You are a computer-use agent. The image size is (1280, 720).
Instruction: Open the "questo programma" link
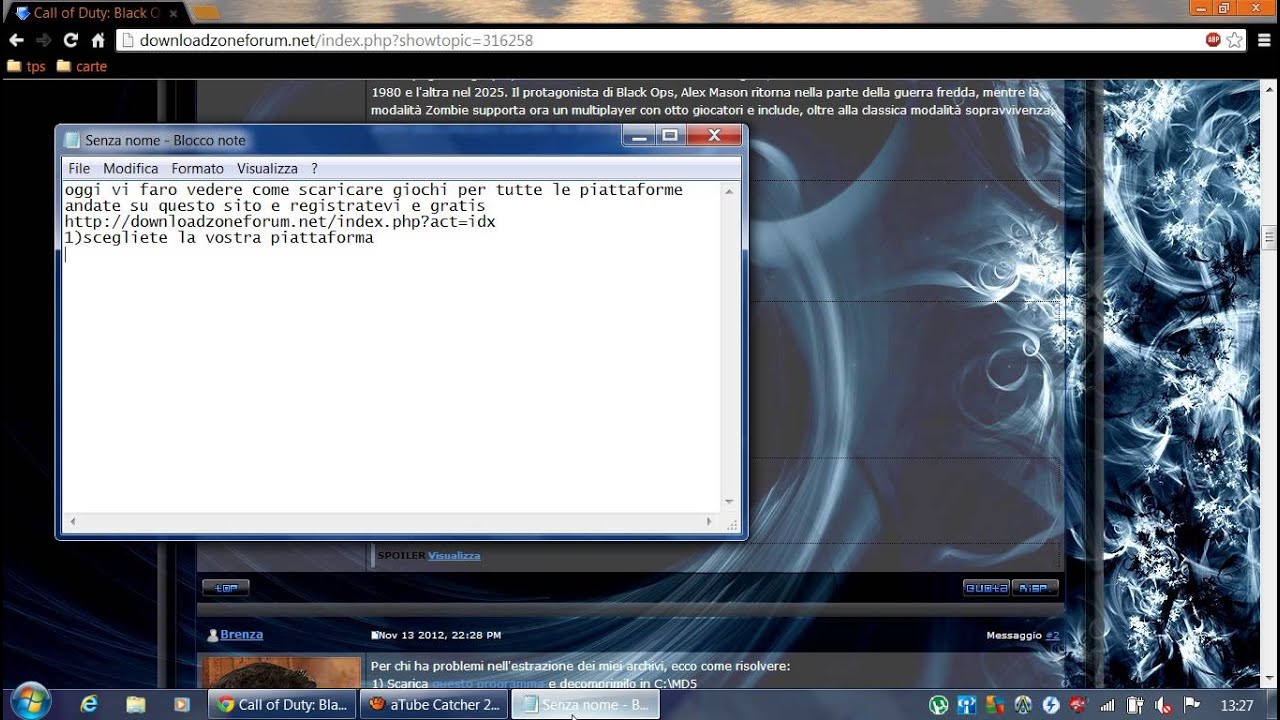488,684
